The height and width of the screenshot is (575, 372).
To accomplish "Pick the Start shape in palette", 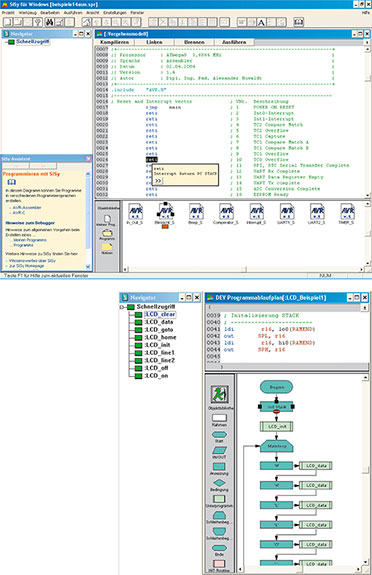I will pos(219,435).
